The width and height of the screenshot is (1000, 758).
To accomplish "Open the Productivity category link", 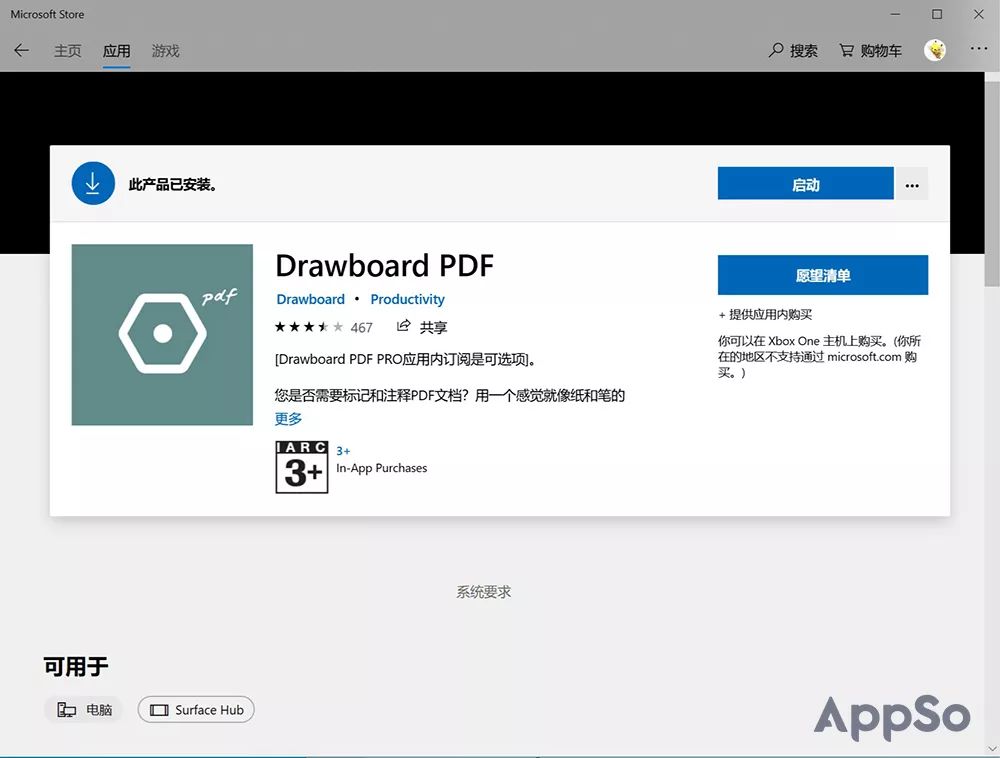I will (408, 299).
